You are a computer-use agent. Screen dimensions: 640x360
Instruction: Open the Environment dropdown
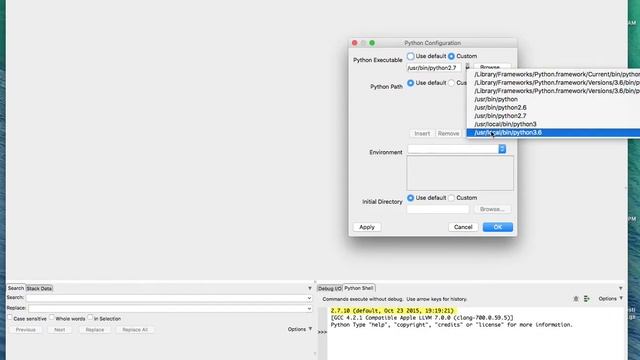pos(502,149)
